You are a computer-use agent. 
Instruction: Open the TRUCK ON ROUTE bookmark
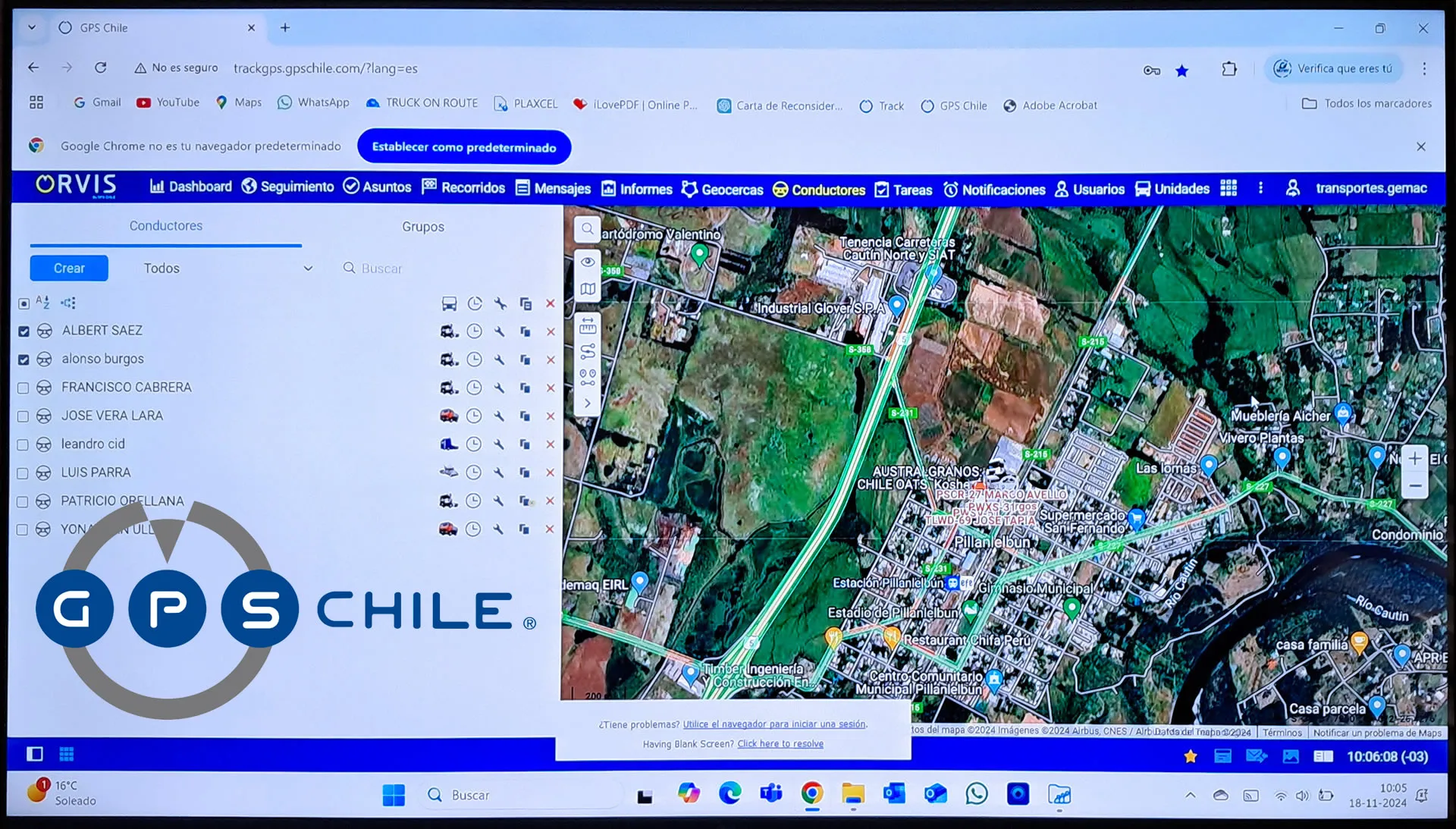point(422,103)
